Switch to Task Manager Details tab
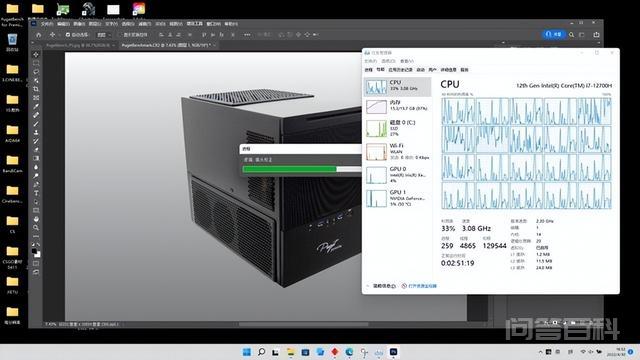Image resolution: width=640 pixels, height=360 pixels. pos(448,70)
